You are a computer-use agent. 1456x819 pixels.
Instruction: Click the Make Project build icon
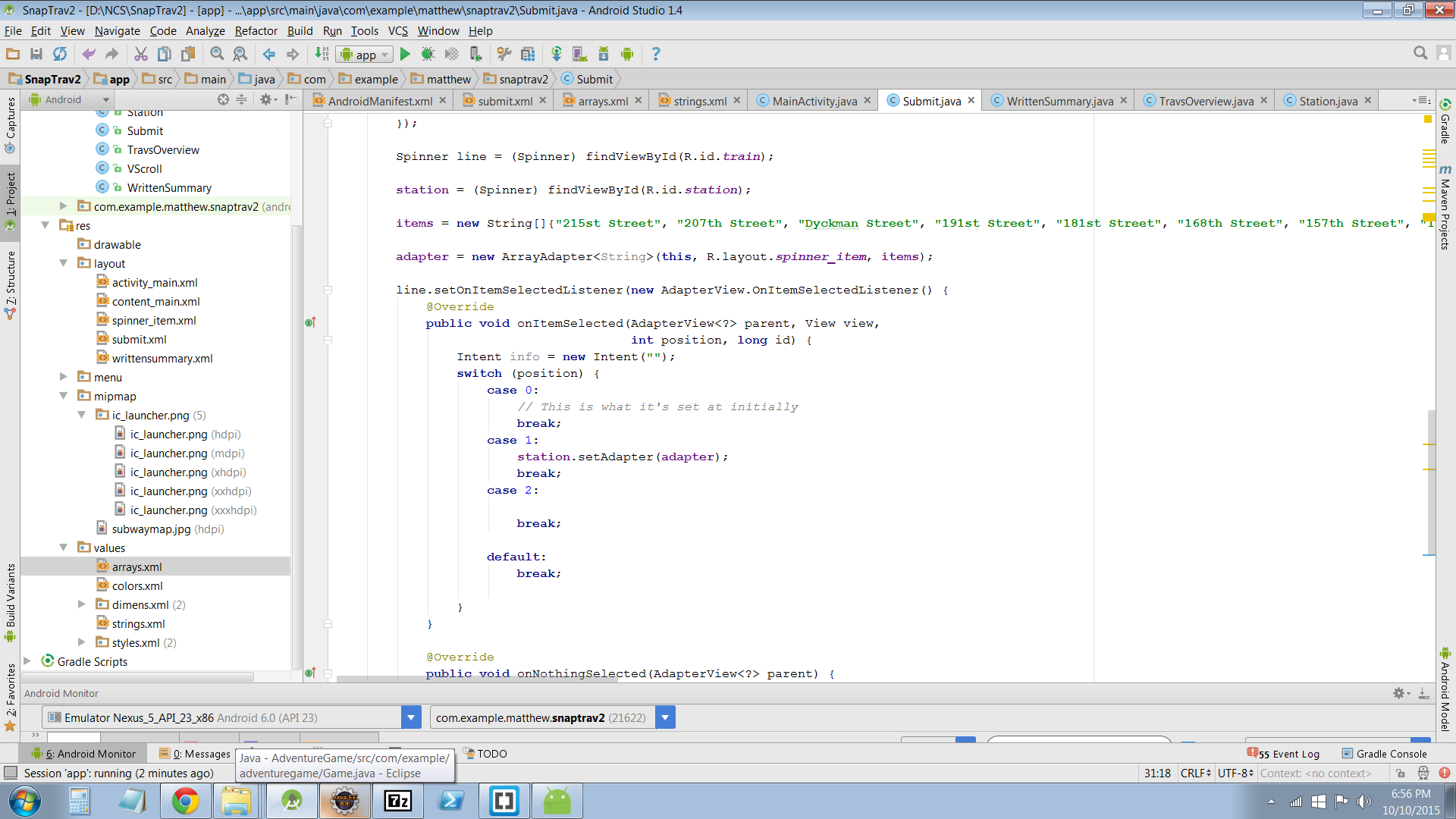(322, 54)
